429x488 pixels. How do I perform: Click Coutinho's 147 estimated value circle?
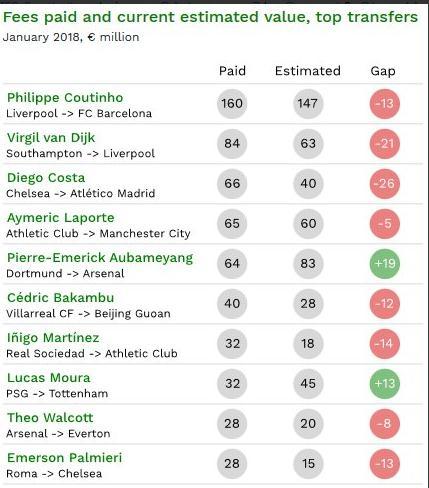308,104
